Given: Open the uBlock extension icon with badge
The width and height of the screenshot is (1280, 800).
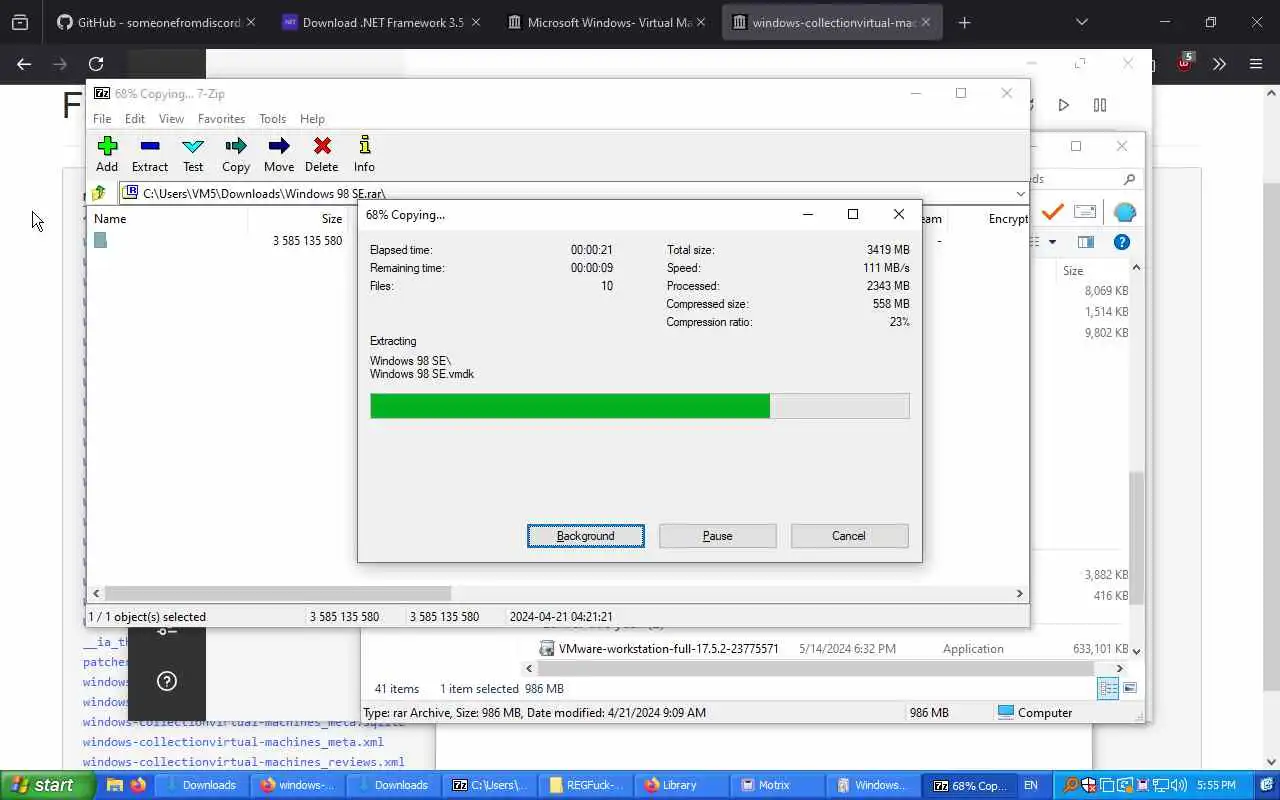Looking at the screenshot, I should click(1184, 63).
